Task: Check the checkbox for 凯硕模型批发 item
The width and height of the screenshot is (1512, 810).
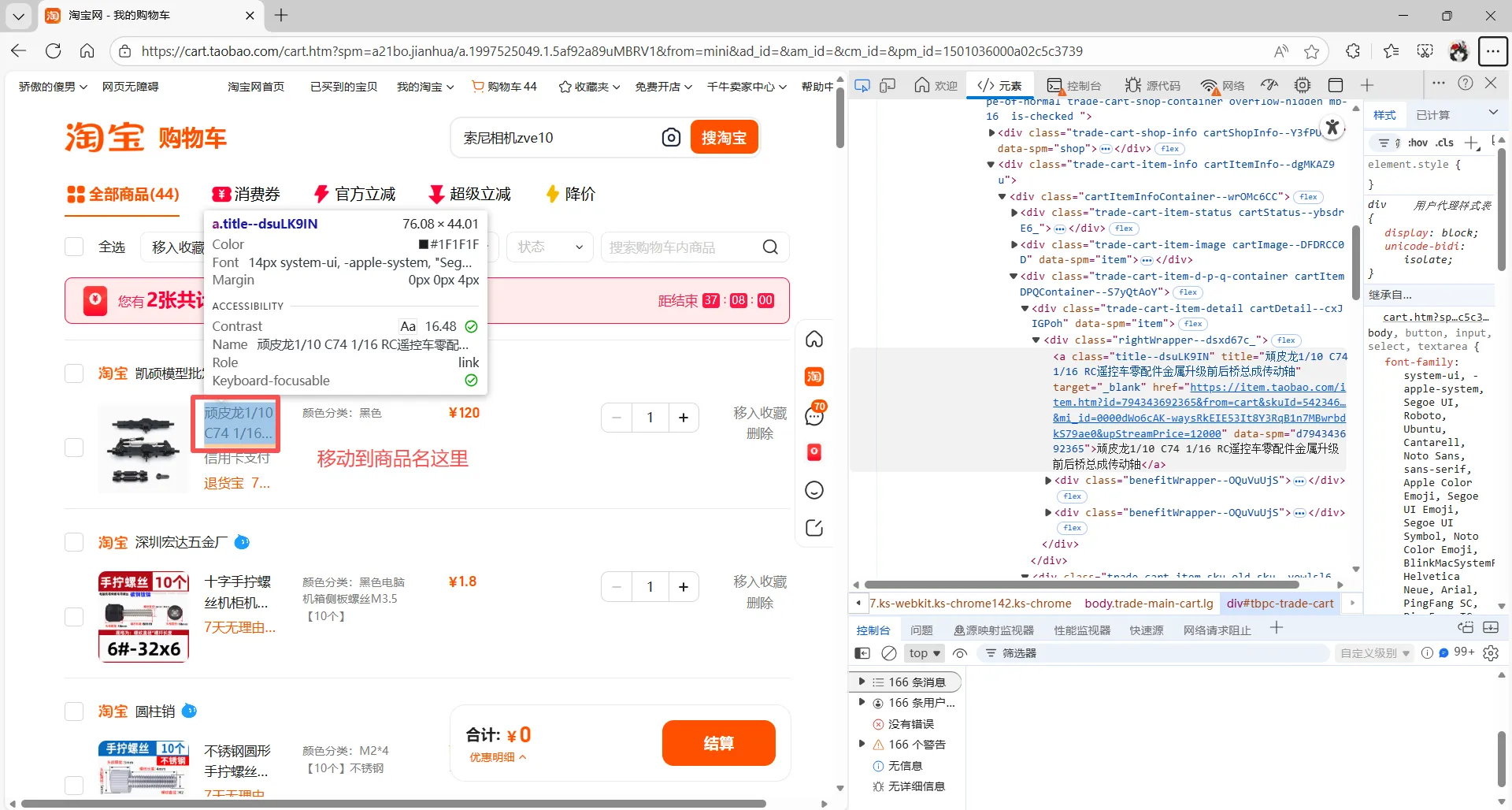Action: (x=73, y=373)
